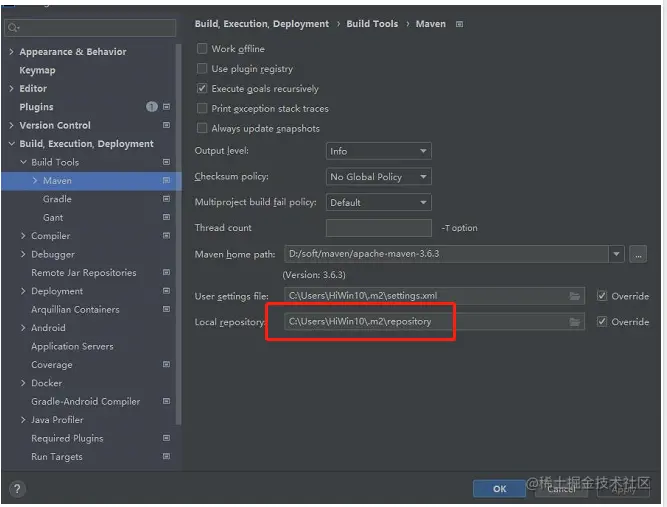Click Build, Execution, Deployment breadcrumb
Viewport: 667px width, 507px height.
click(x=262, y=24)
